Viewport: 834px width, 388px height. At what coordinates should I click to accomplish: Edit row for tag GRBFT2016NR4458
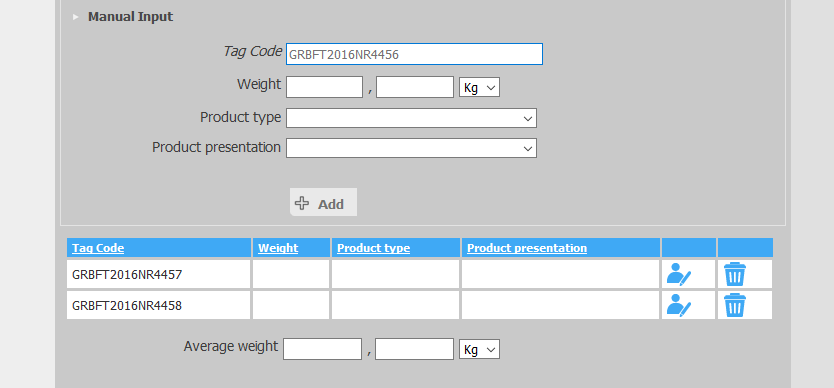(679, 306)
